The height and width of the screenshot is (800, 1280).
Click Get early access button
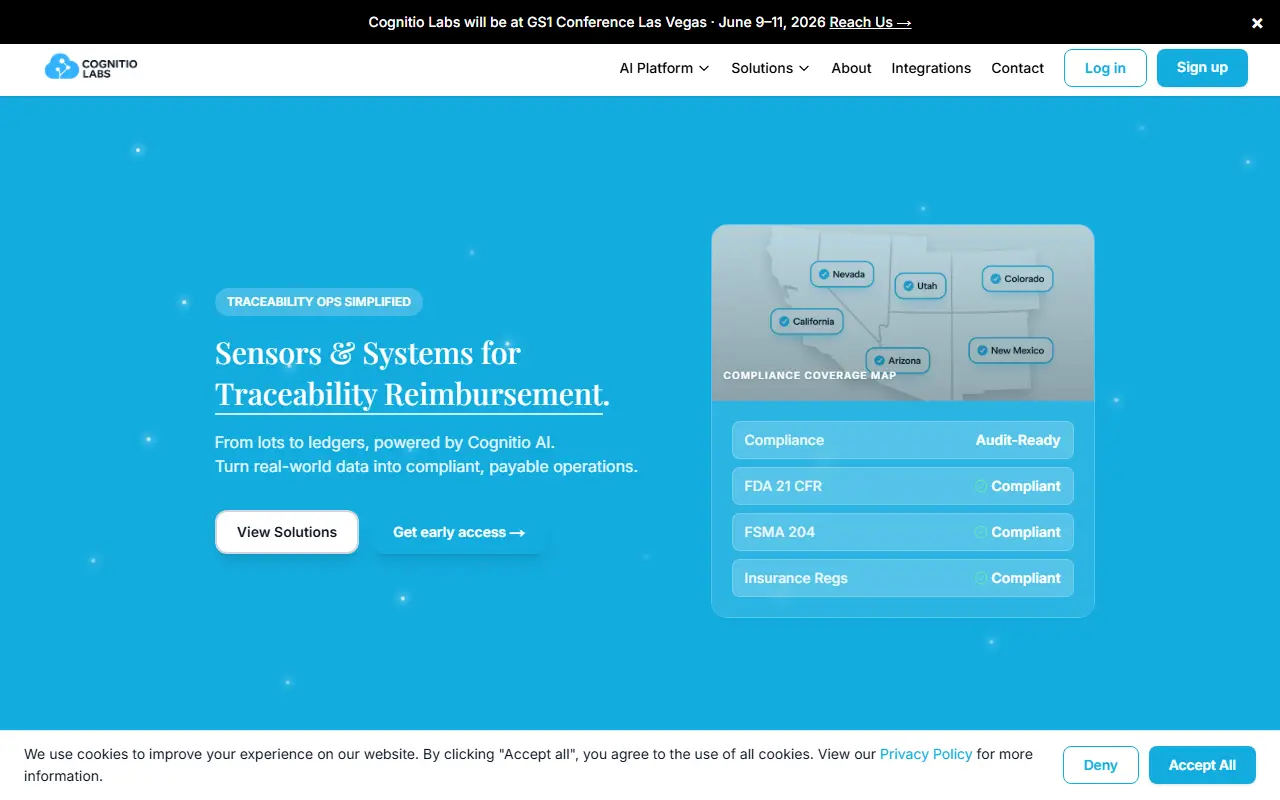tap(459, 532)
